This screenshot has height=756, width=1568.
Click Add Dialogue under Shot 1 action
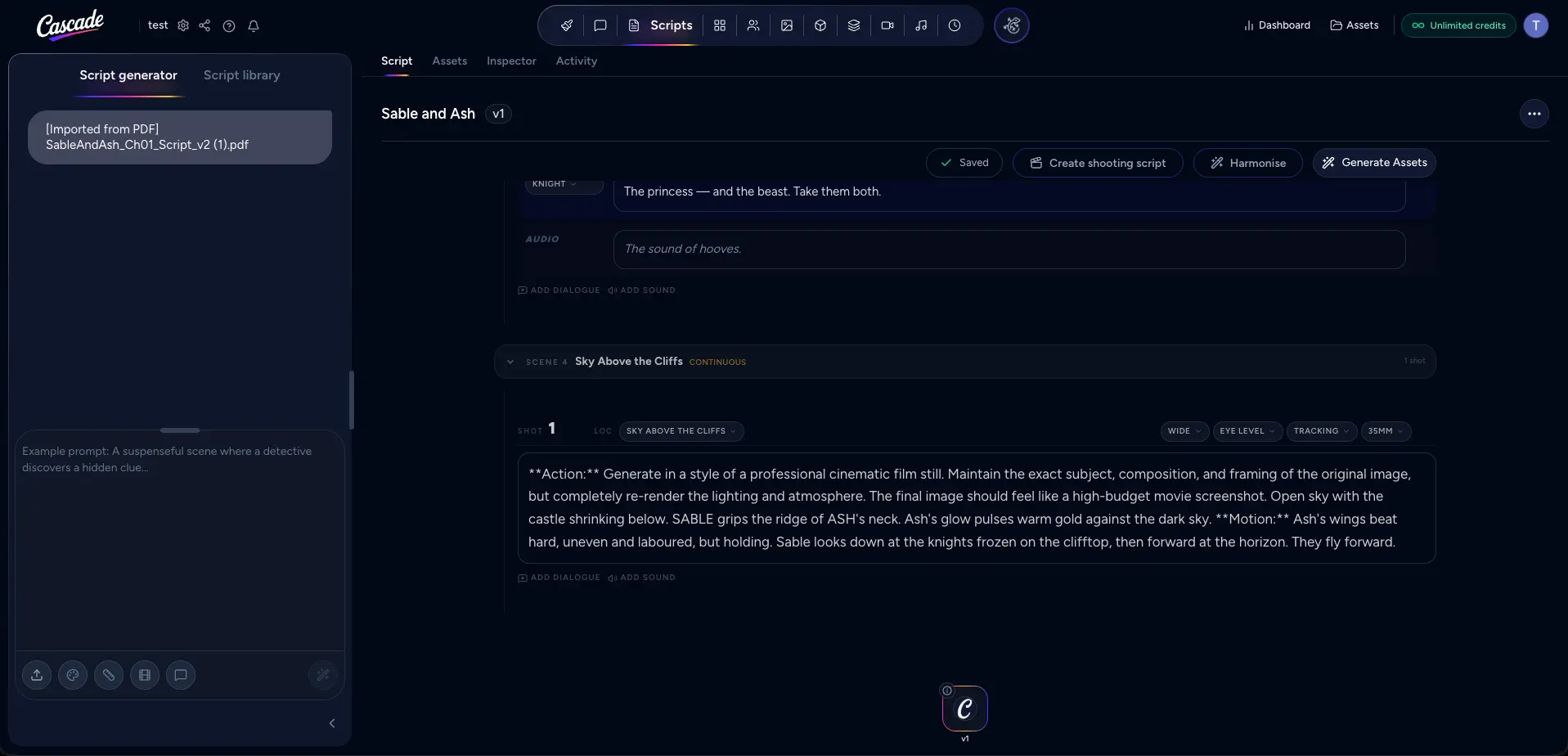point(559,578)
